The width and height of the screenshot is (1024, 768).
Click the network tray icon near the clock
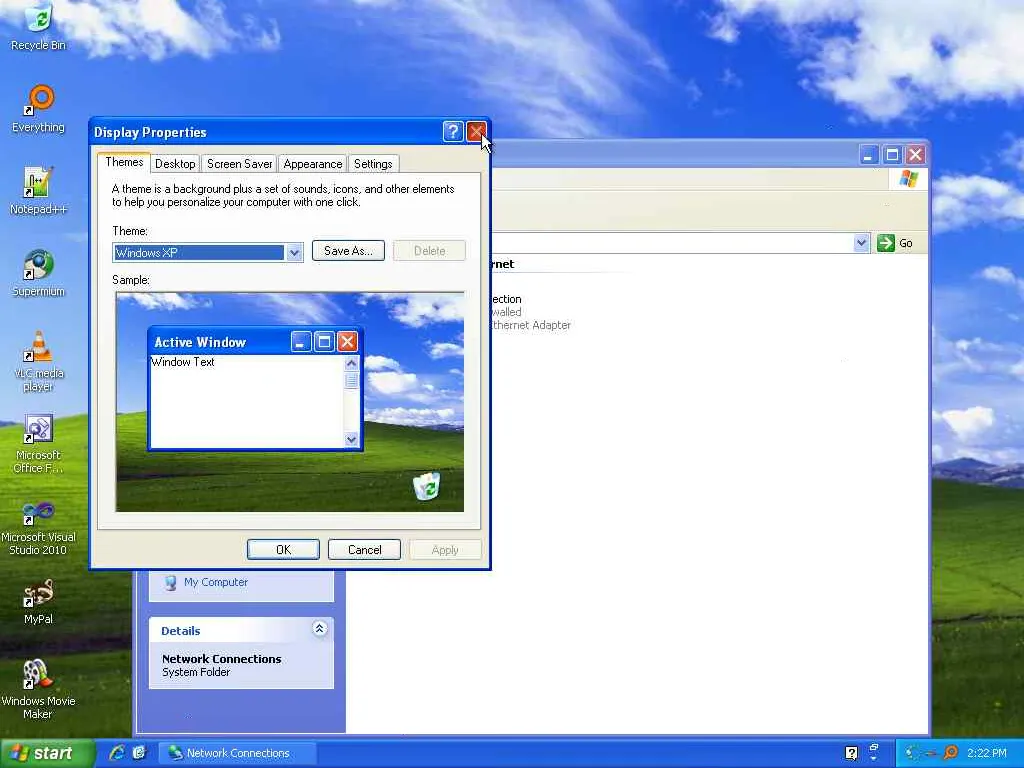coord(914,753)
